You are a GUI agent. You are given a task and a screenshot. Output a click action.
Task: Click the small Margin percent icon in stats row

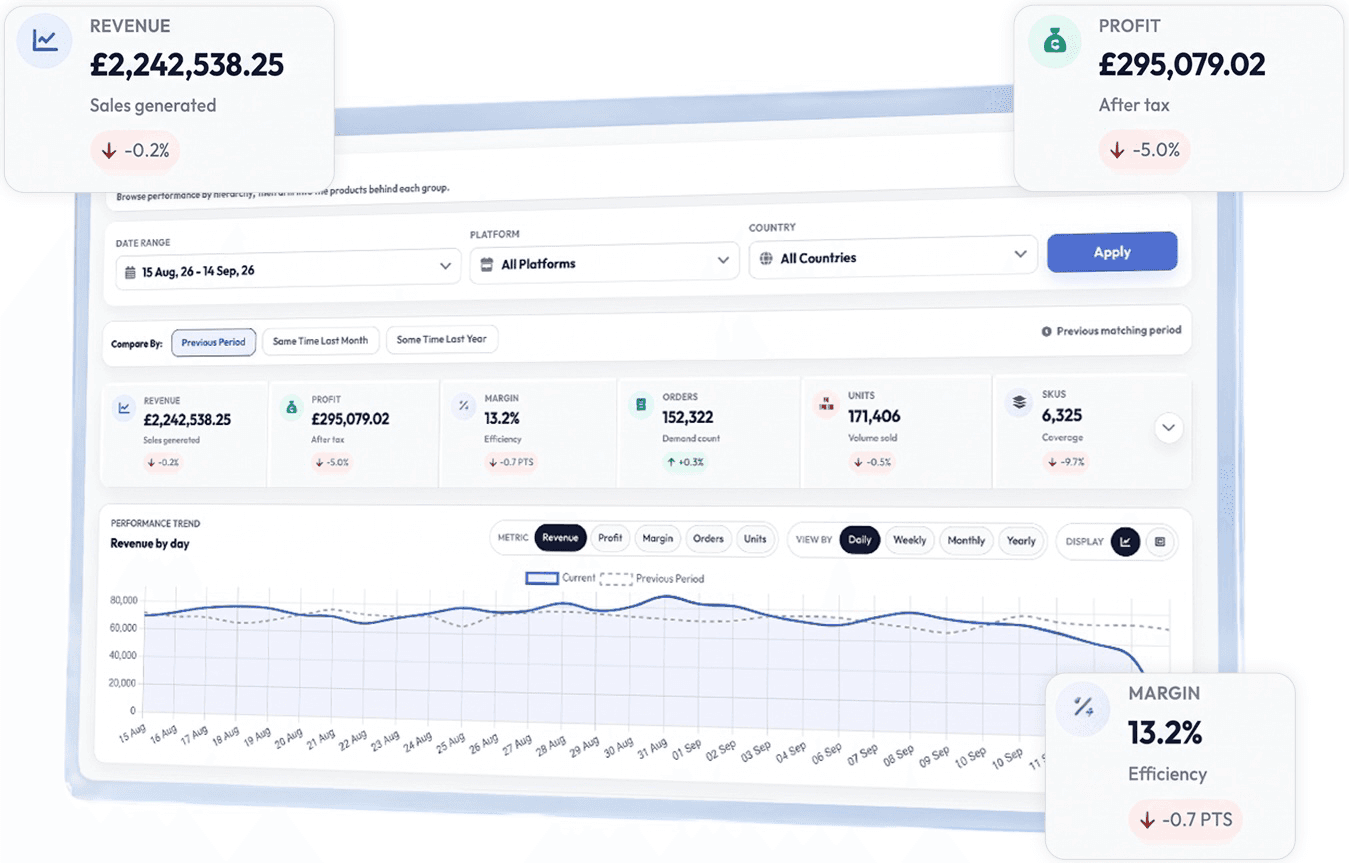pyautogui.click(x=463, y=406)
